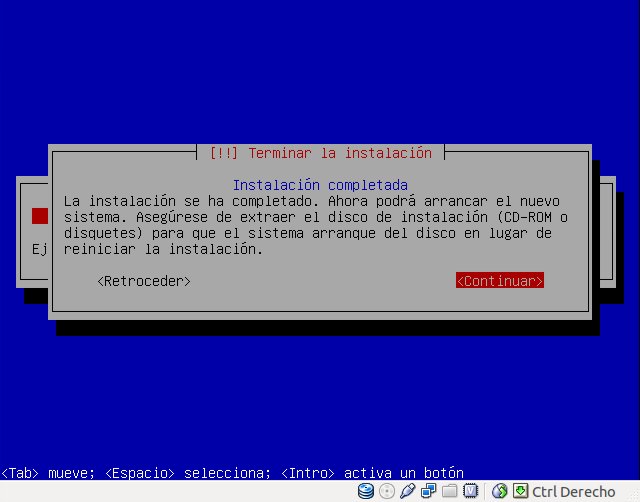Viewport: 640px width, 502px height.
Task: Click the red progress block in background dialog
Action: pyautogui.click(x=40, y=216)
